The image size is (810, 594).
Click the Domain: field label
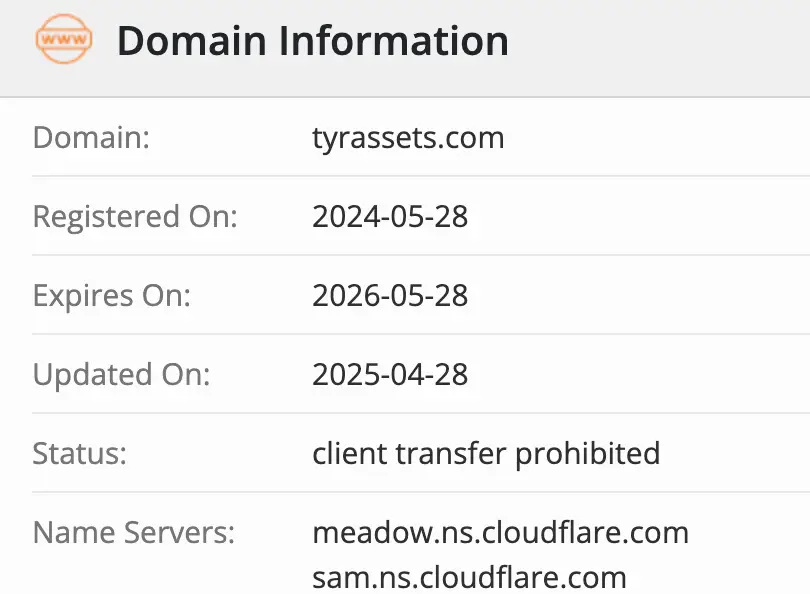(x=91, y=137)
